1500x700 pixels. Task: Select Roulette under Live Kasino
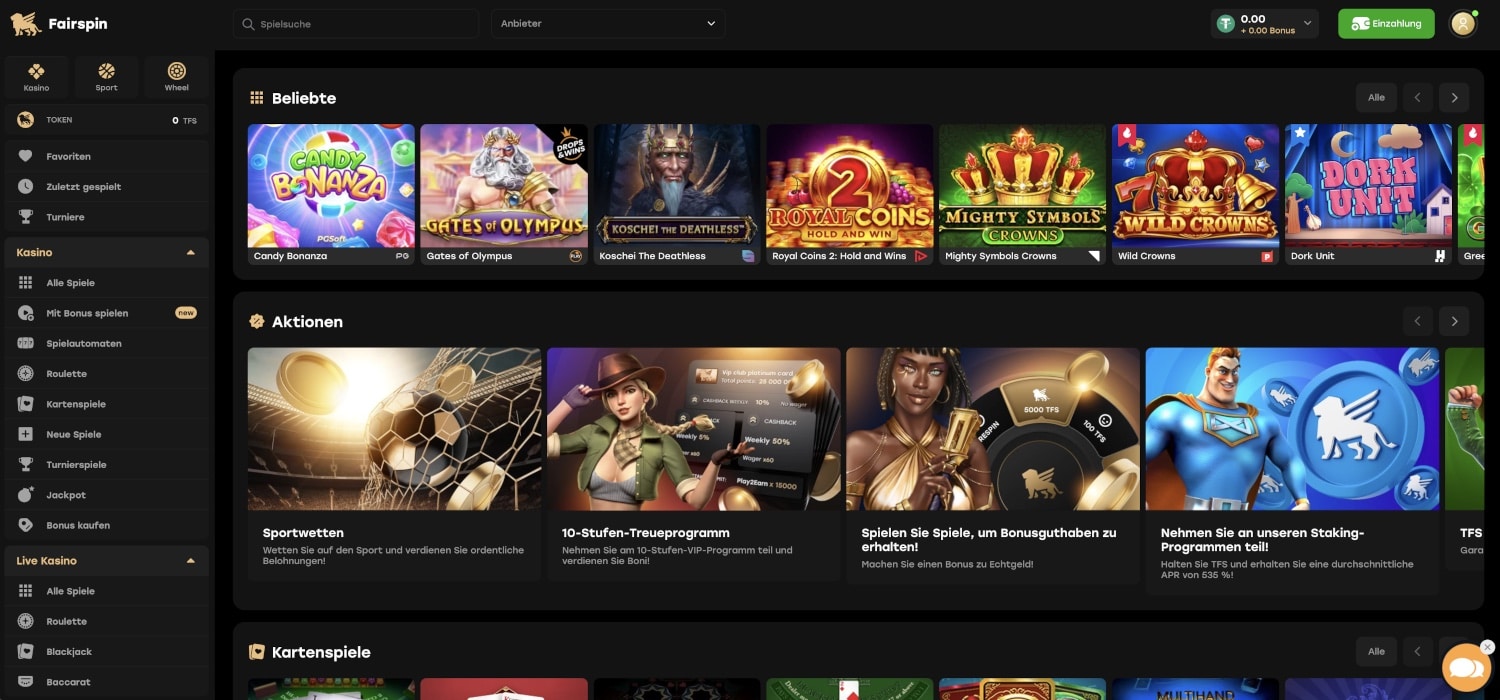106,622
